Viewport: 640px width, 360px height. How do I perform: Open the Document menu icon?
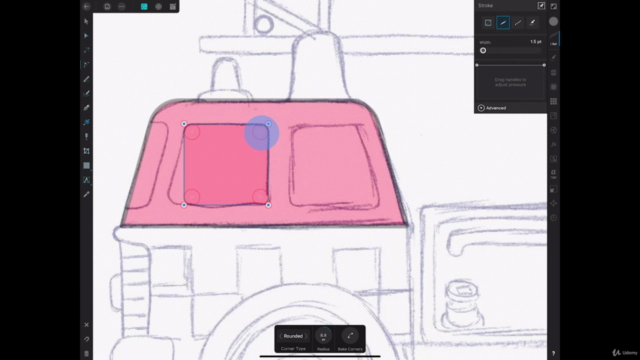[x=107, y=7]
